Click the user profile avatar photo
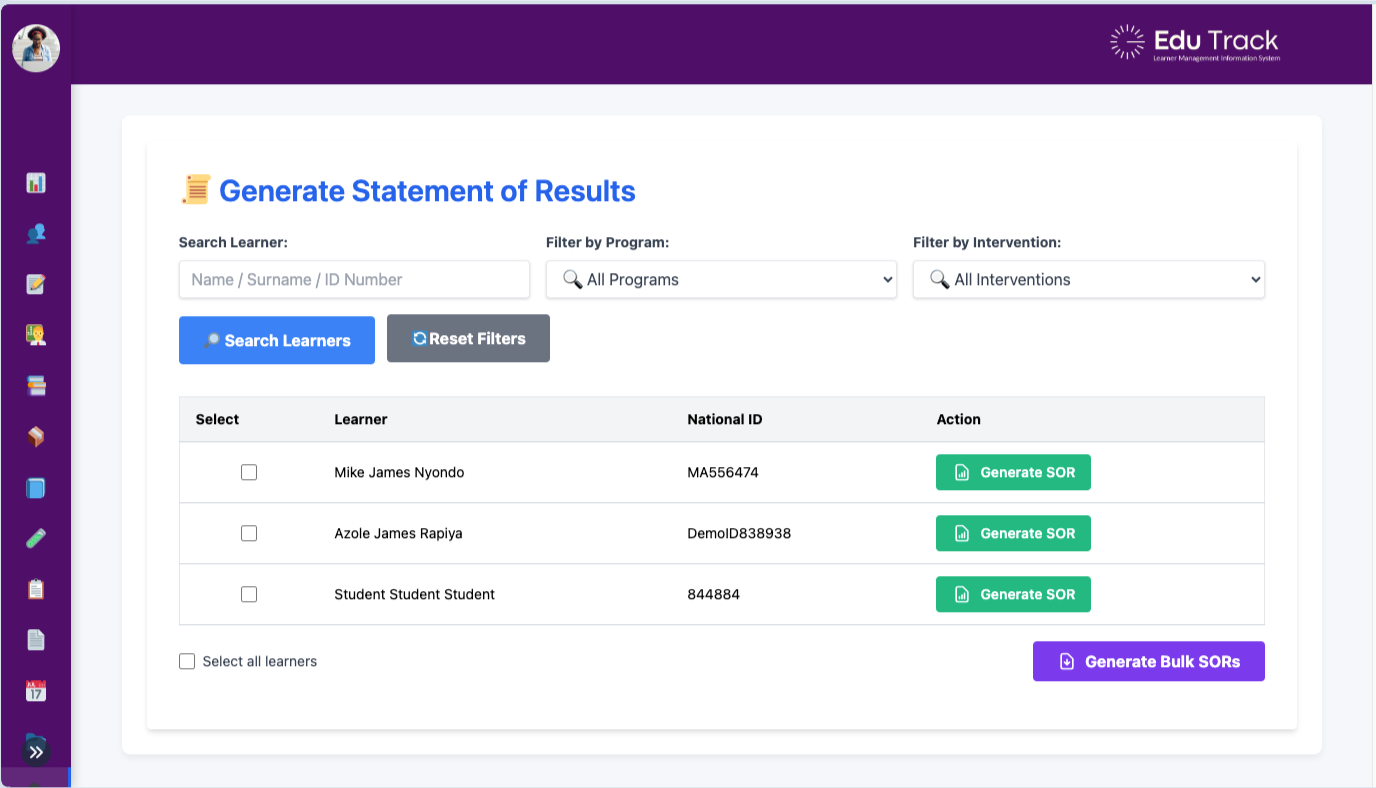This screenshot has height=788, width=1376. [36, 48]
